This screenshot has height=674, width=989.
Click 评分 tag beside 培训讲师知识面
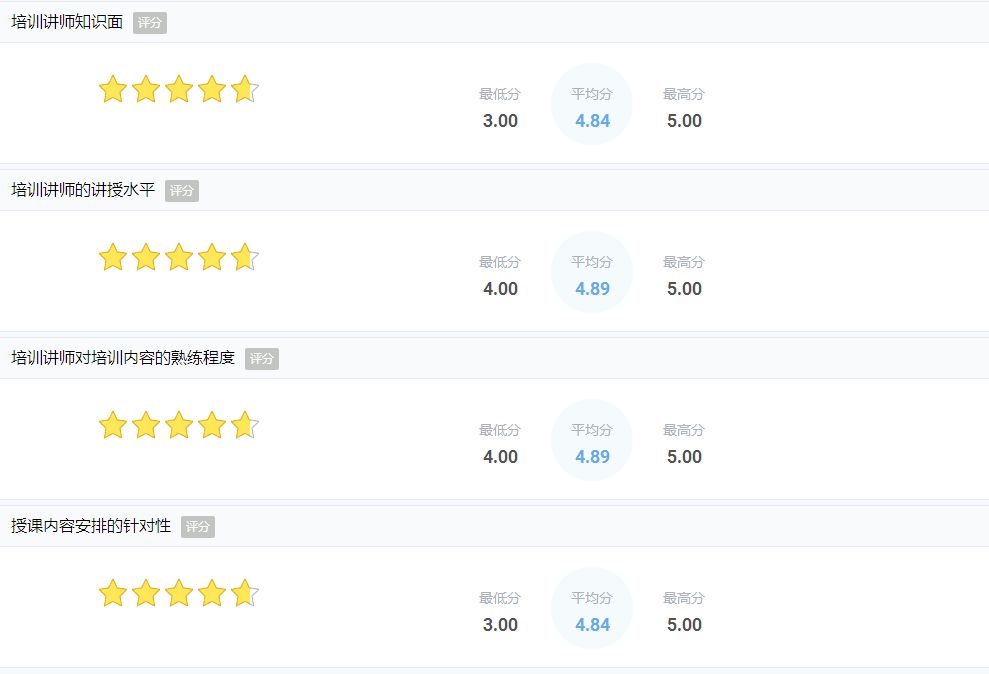point(150,23)
